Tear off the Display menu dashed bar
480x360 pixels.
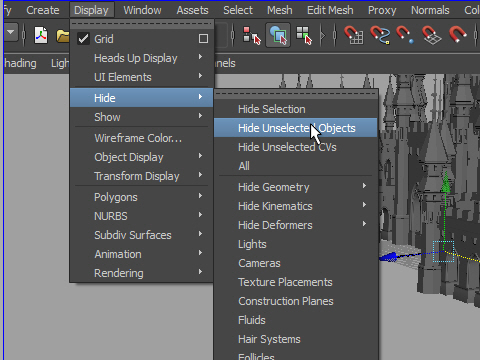click(x=141, y=24)
